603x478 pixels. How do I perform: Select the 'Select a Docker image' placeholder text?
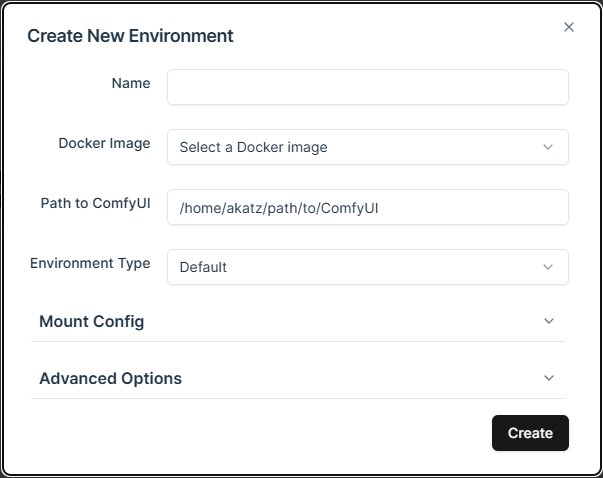253,147
